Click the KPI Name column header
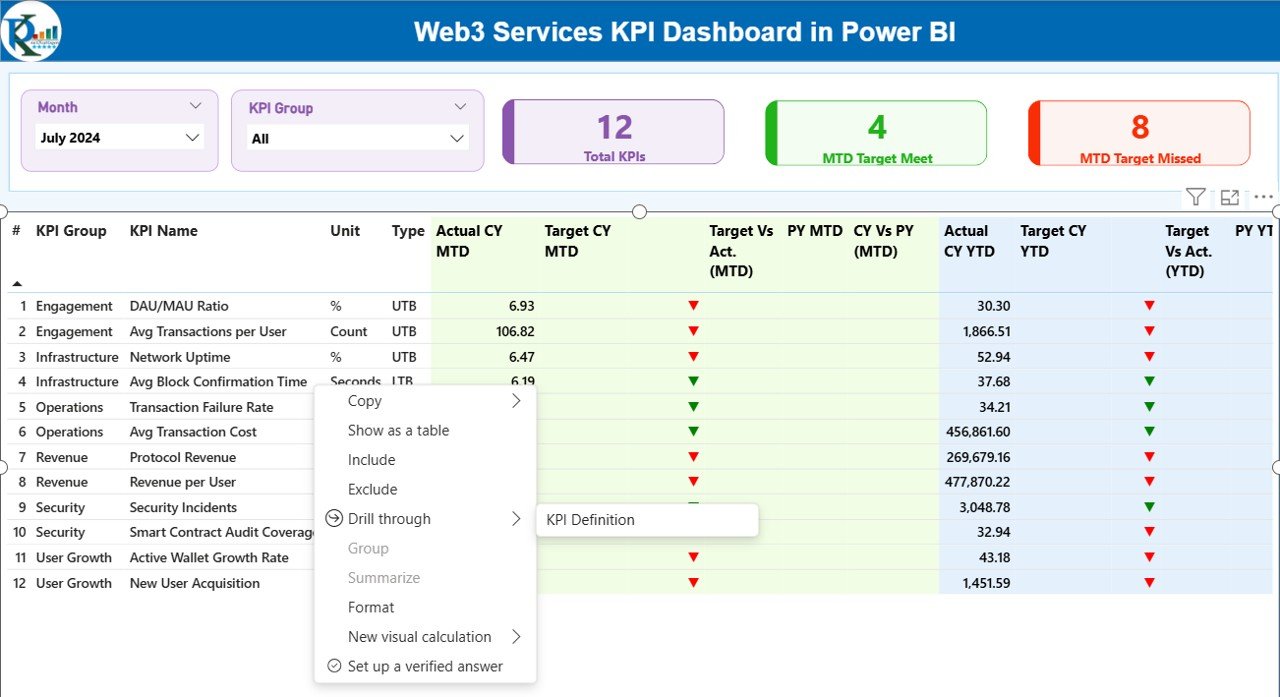This screenshot has height=697, width=1280. click(x=163, y=231)
